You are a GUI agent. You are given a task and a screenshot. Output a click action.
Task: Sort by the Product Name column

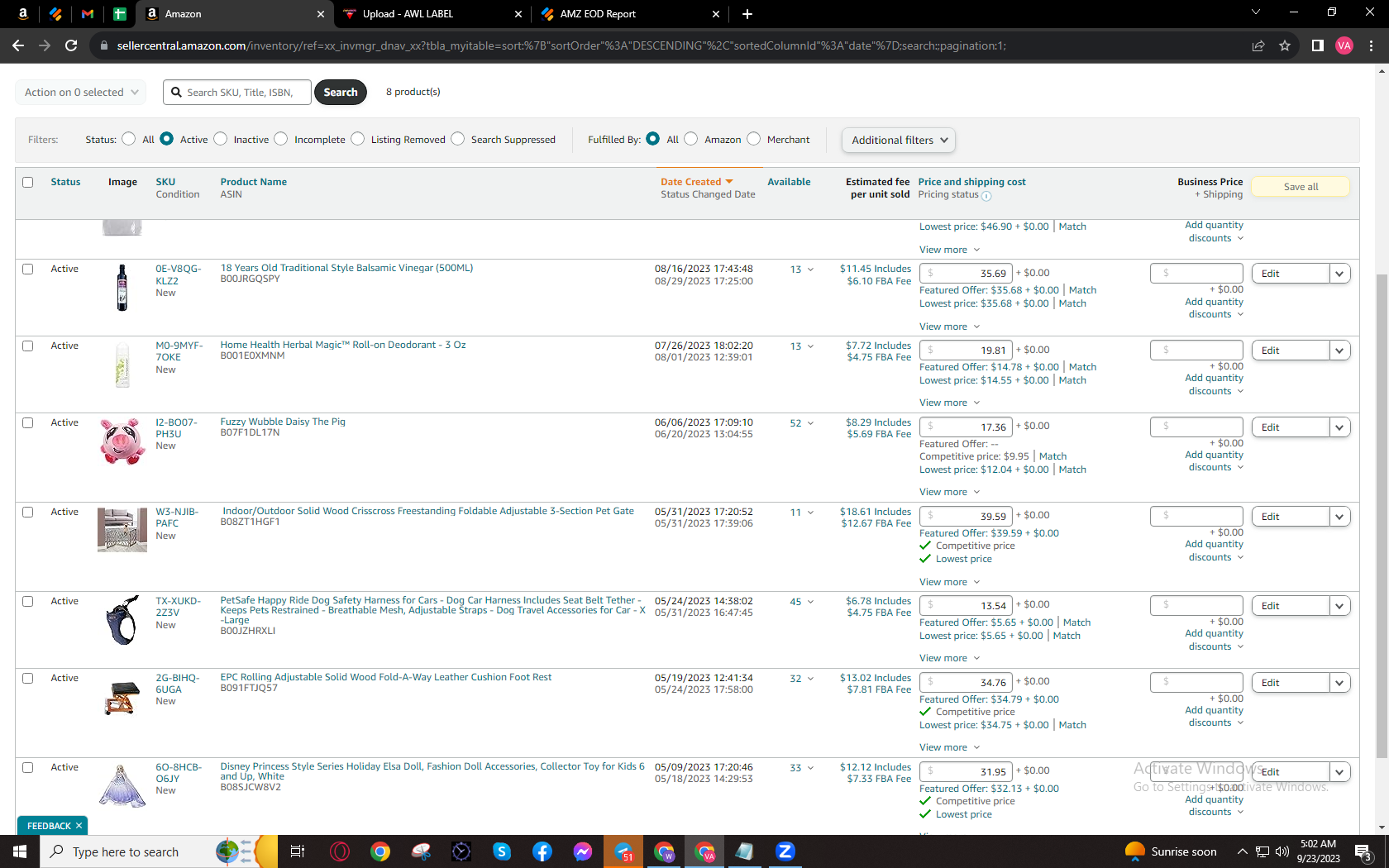pyautogui.click(x=254, y=182)
